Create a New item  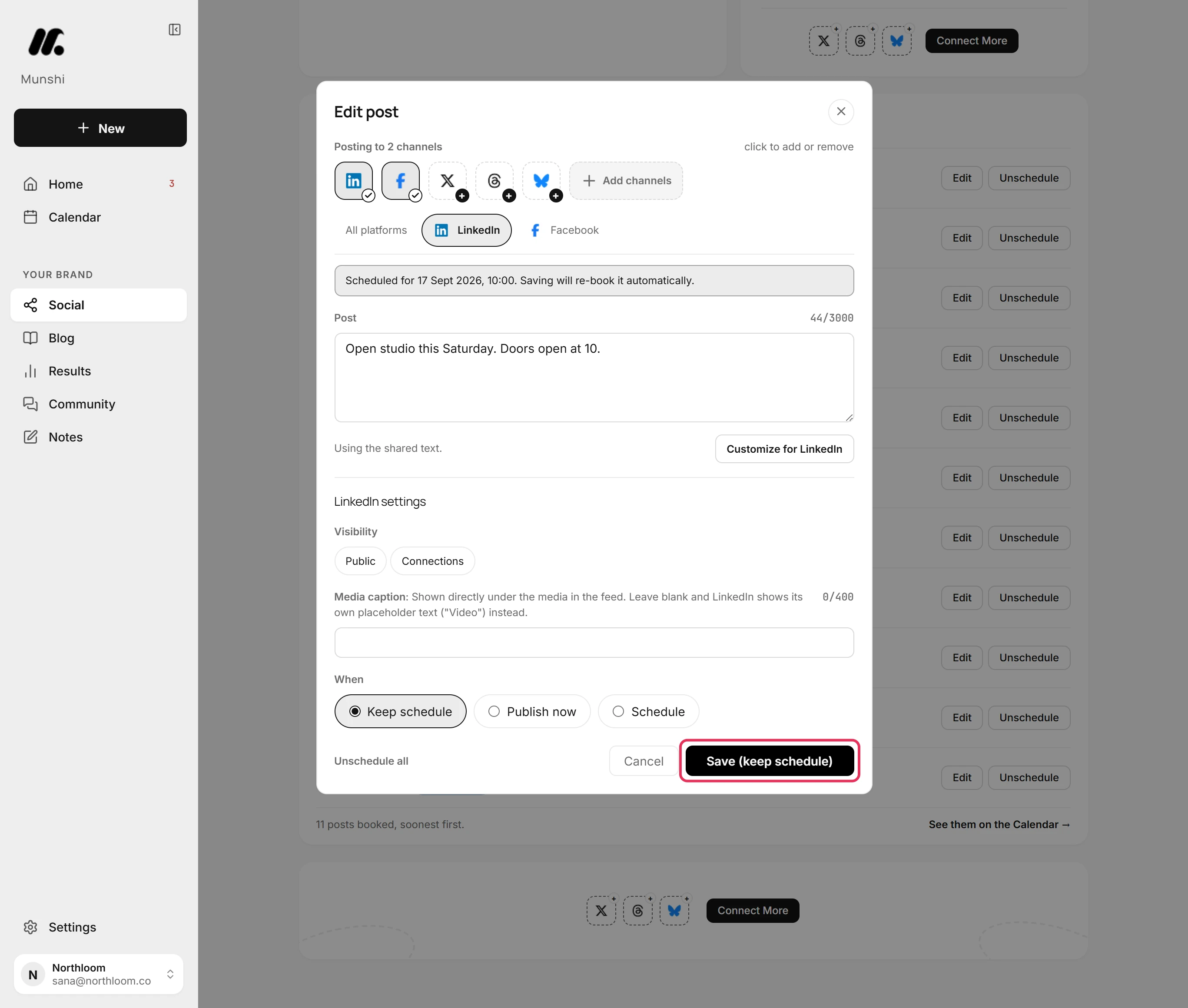(100, 128)
